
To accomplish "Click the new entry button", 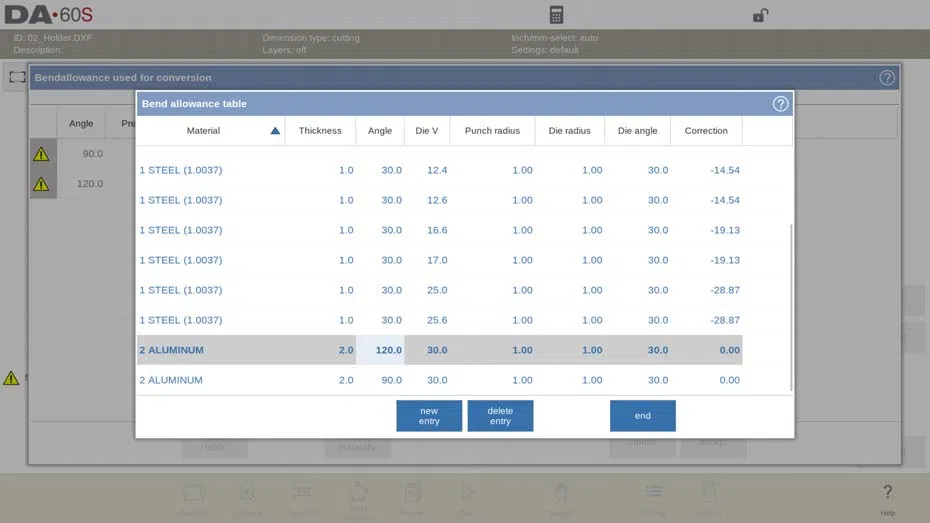I will point(429,416).
